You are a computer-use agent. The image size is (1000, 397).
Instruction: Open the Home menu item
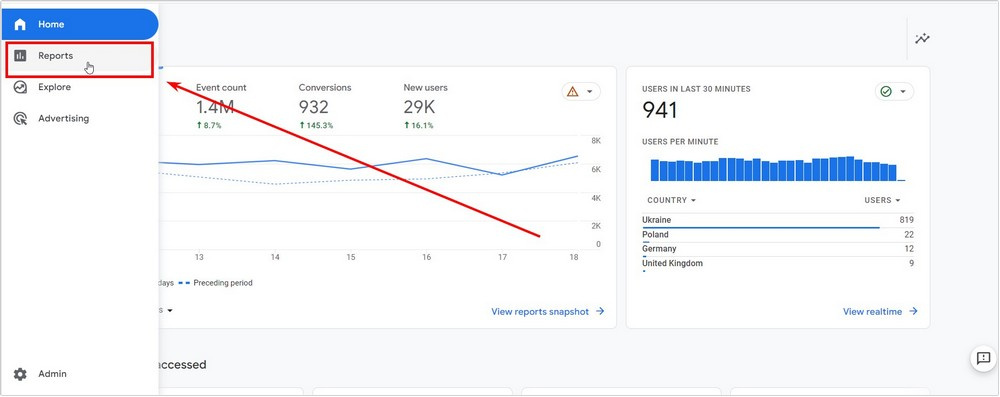pos(80,24)
